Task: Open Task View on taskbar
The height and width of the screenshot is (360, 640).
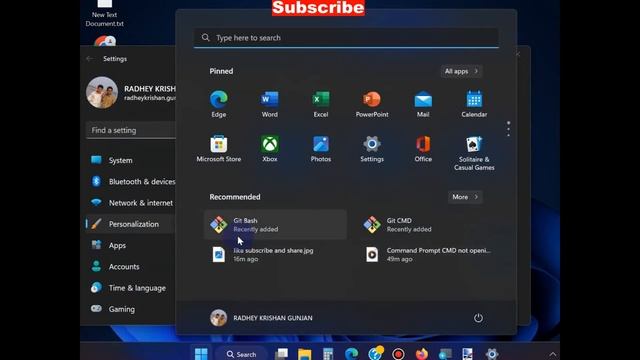Action: pyautogui.click(x=281, y=354)
